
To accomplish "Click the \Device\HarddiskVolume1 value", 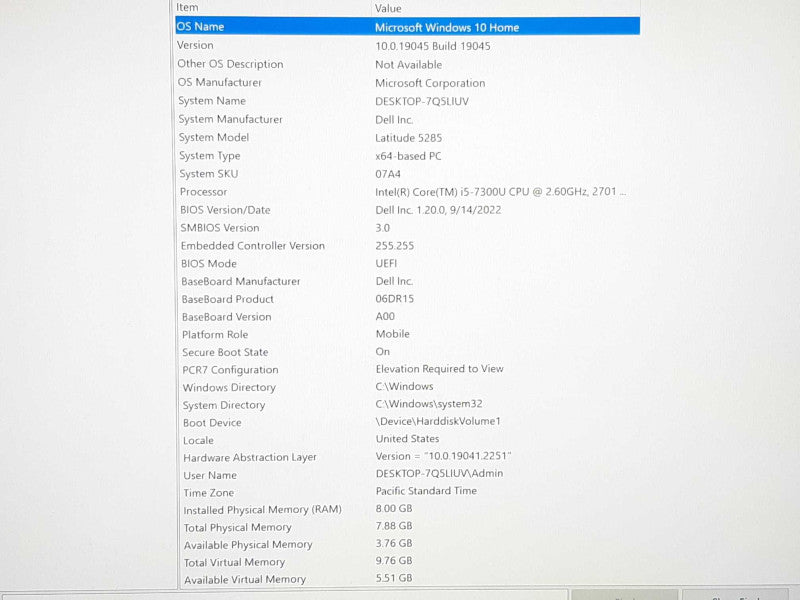I will 438,421.
